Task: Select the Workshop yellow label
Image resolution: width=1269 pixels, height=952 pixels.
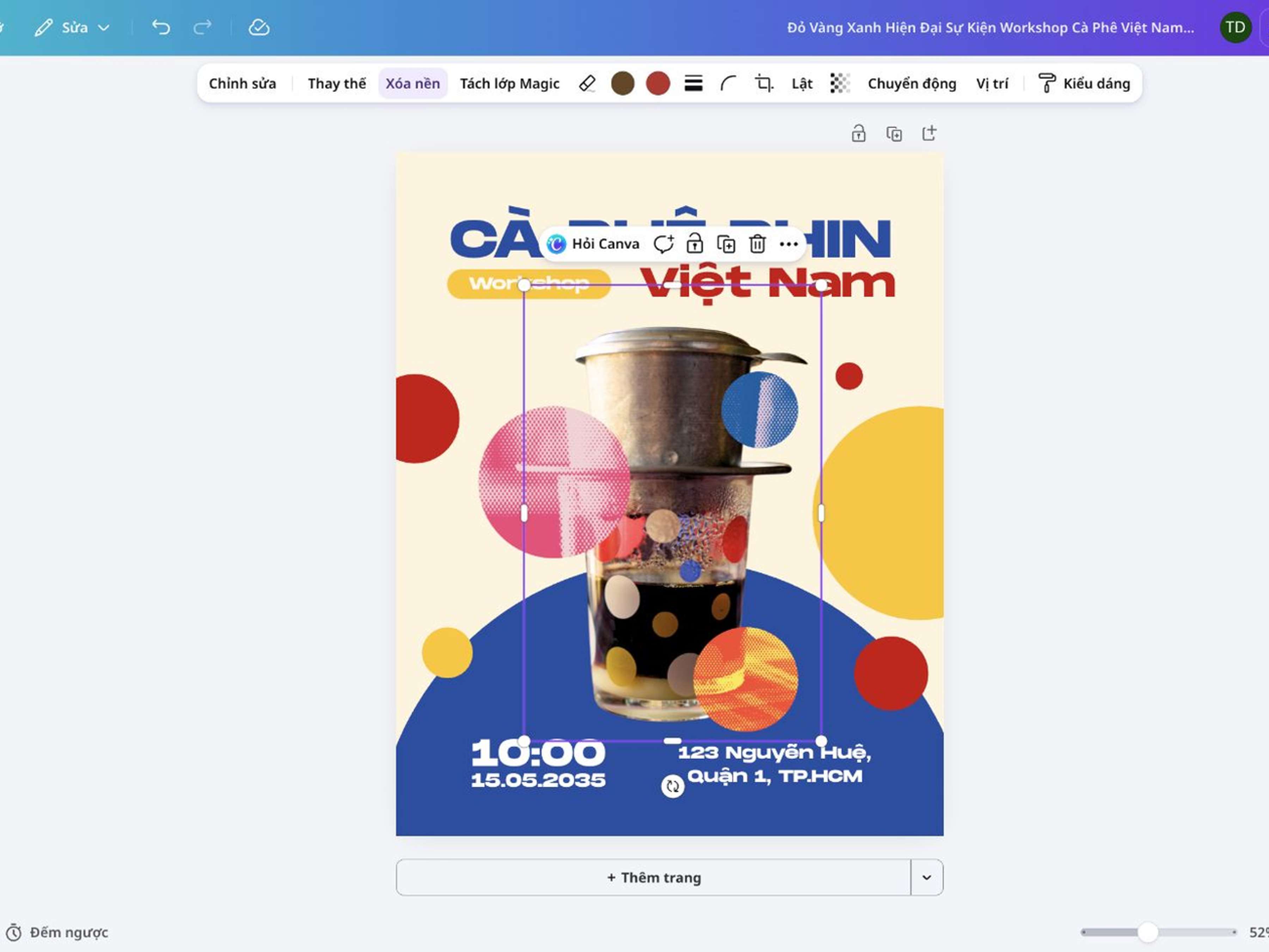Action: [528, 283]
